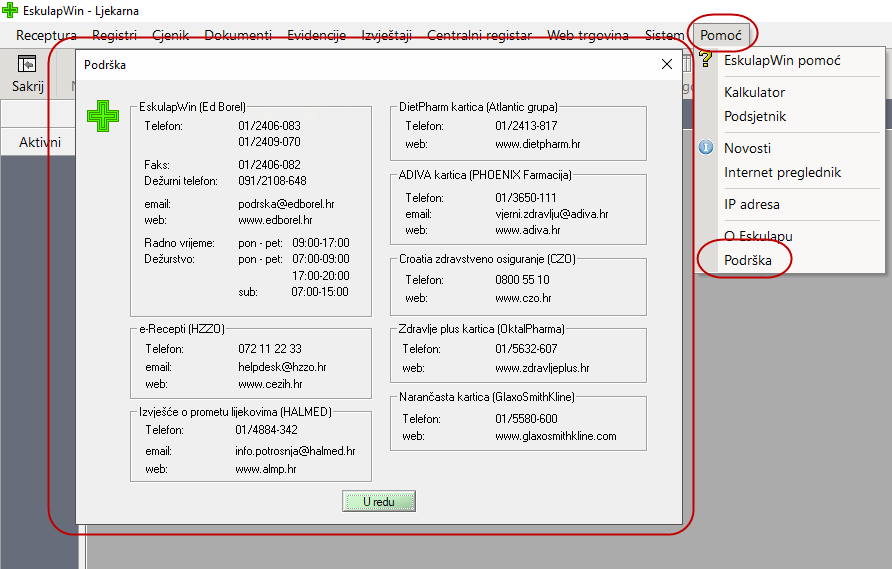Choose Podsjetnik in the Pomoć menu

click(755, 116)
